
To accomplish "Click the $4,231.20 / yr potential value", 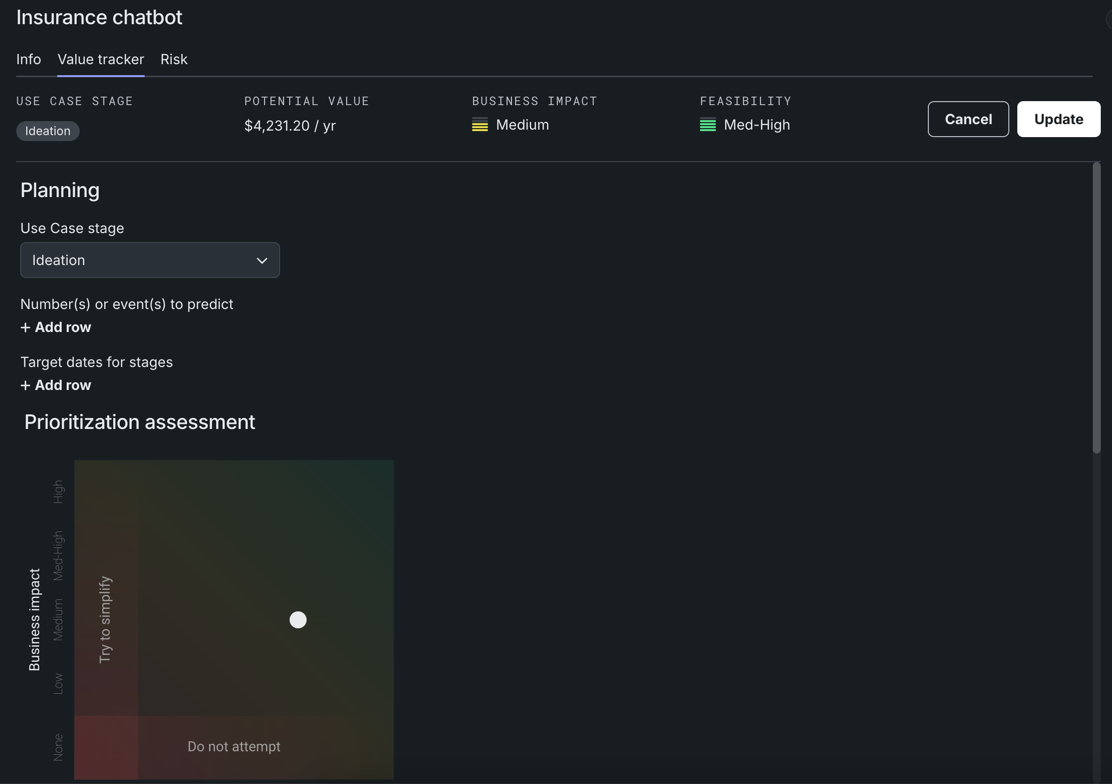I will pyautogui.click(x=290, y=126).
